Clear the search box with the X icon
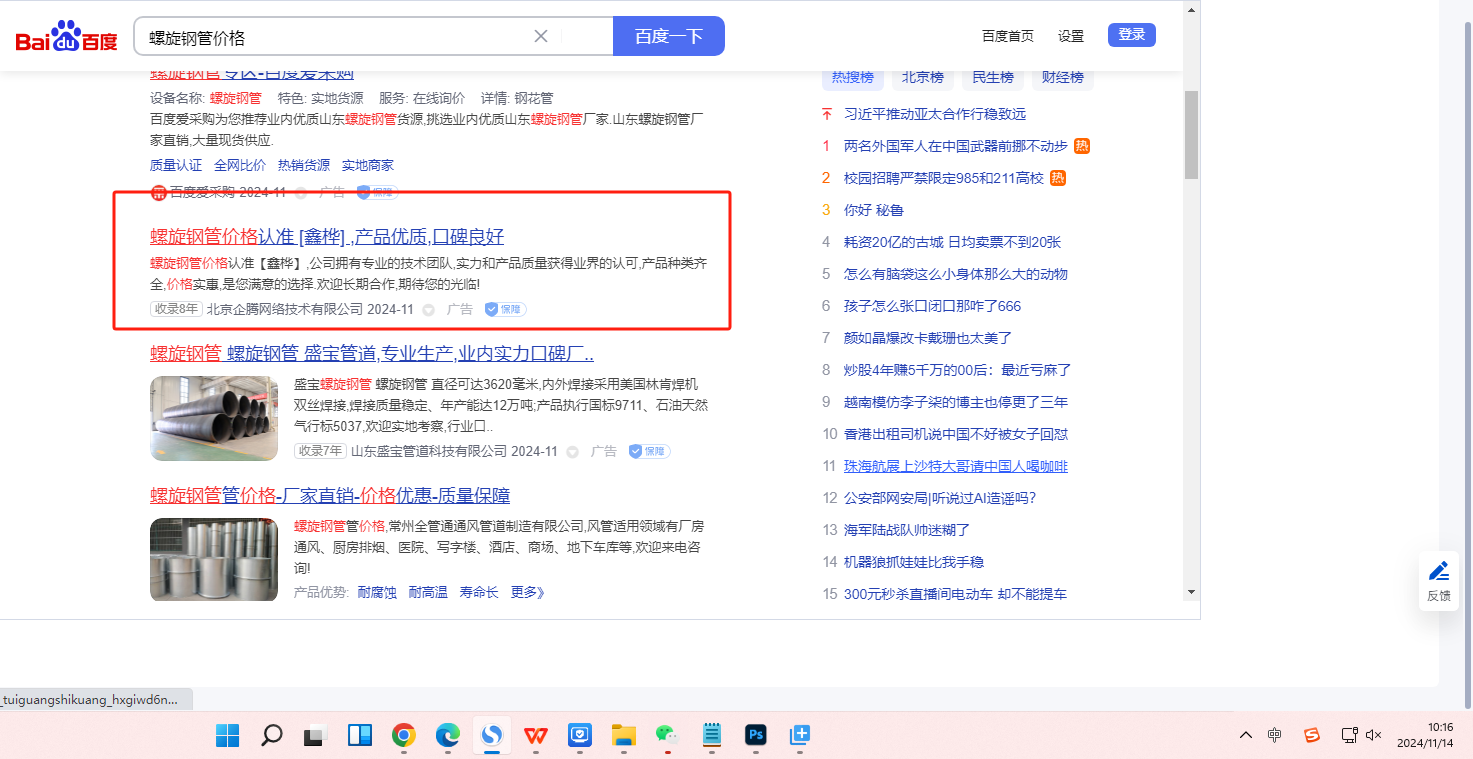The image size is (1473, 759). 541,36
